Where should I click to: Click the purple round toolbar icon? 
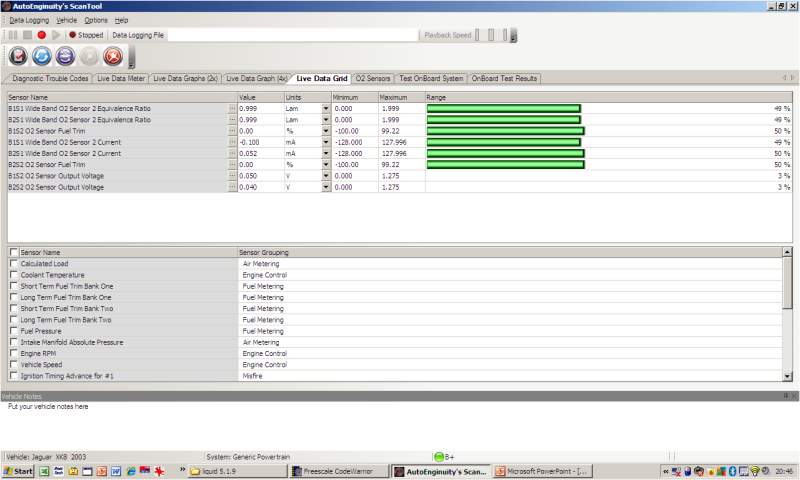[x=65, y=56]
